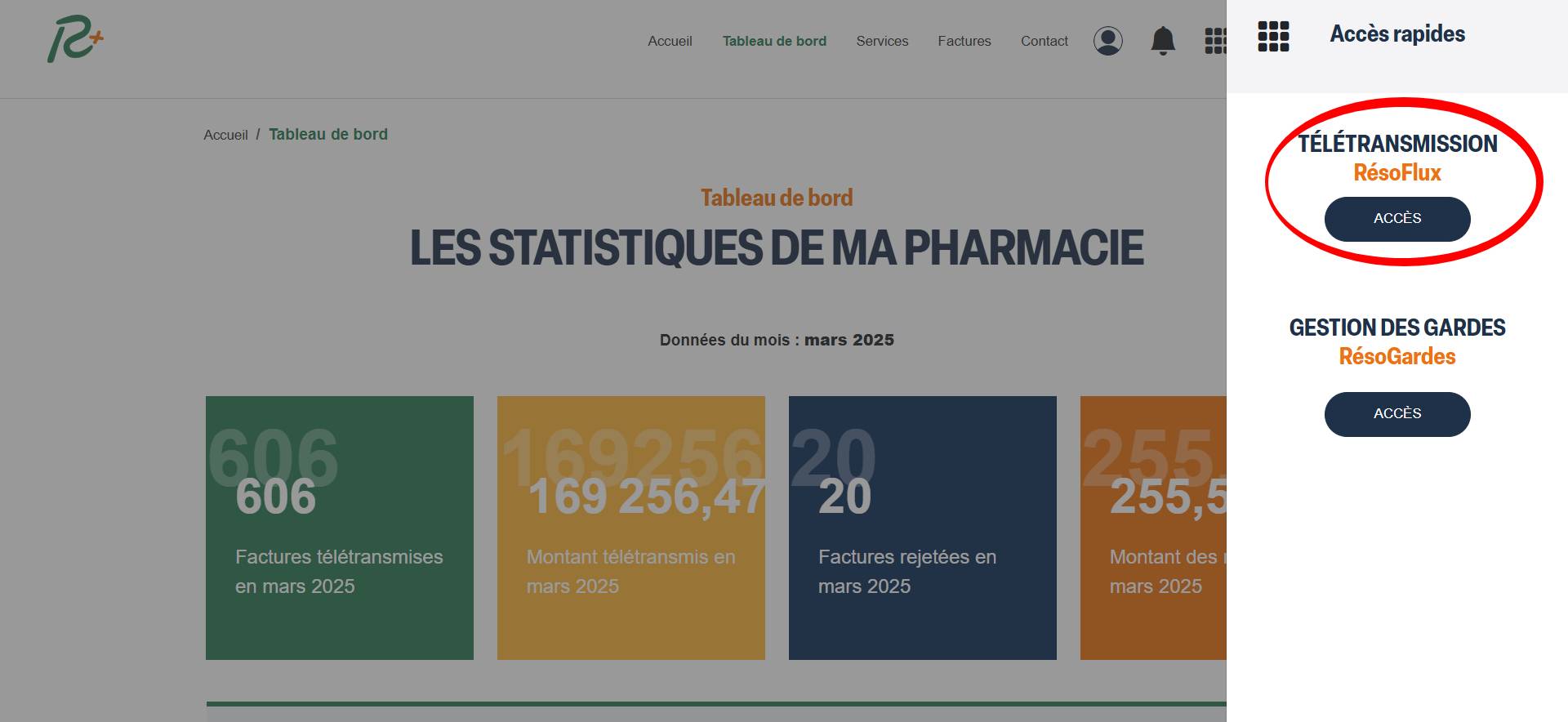
Task: Open the Factures menu item
Action: [x=964, y=41]
